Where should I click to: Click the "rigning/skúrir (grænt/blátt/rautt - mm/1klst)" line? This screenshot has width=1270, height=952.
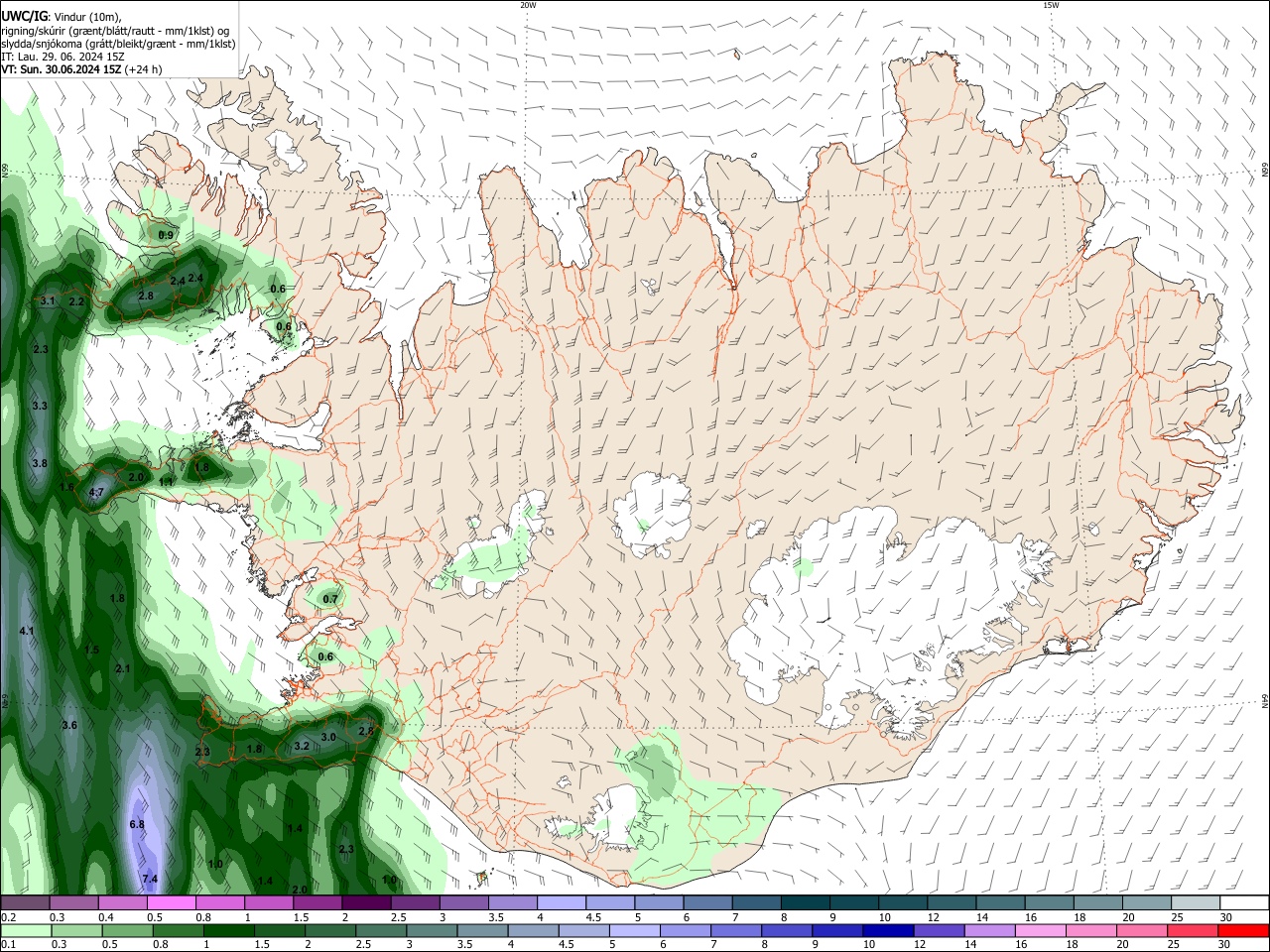[x=114, y=31]
